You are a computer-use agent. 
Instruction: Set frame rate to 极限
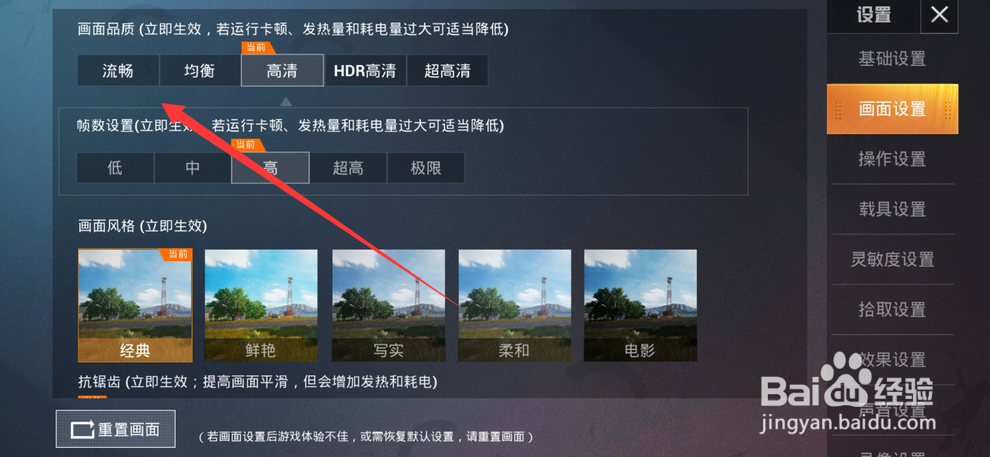[x=426, y=168]
